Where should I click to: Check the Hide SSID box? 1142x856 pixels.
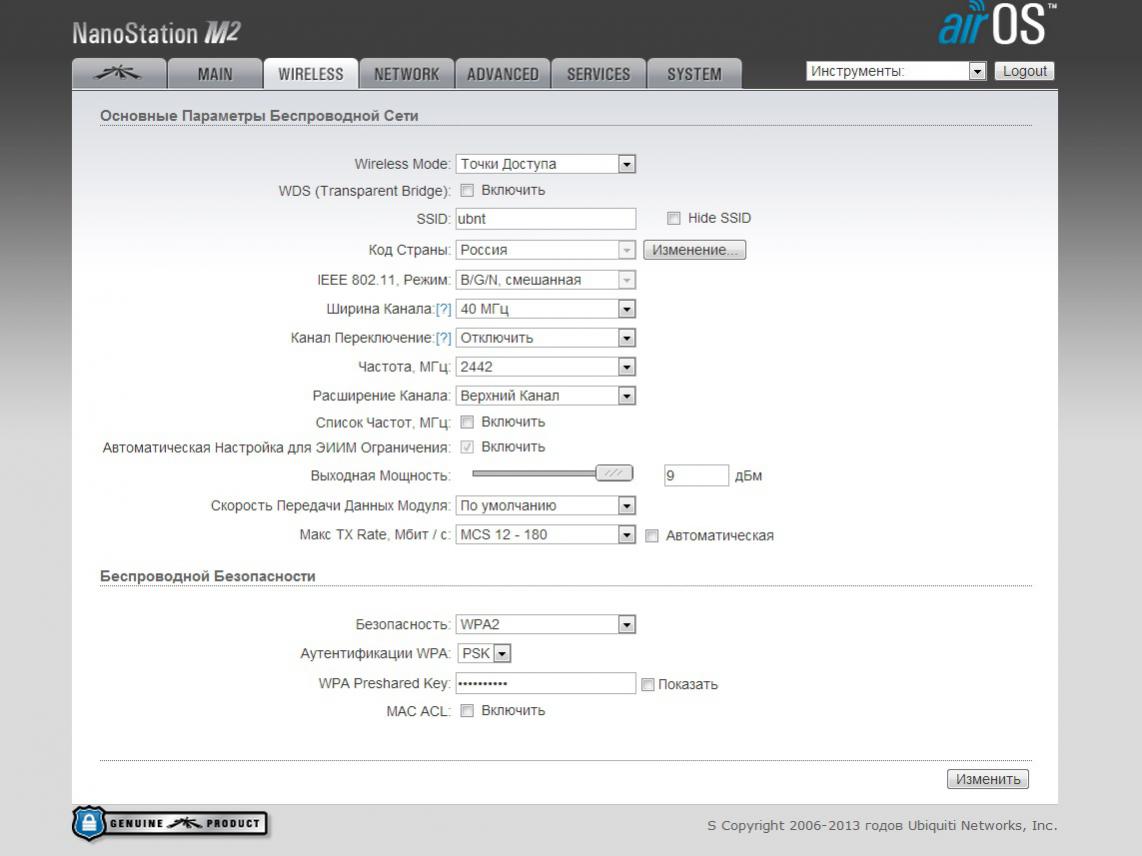(674, 218)
